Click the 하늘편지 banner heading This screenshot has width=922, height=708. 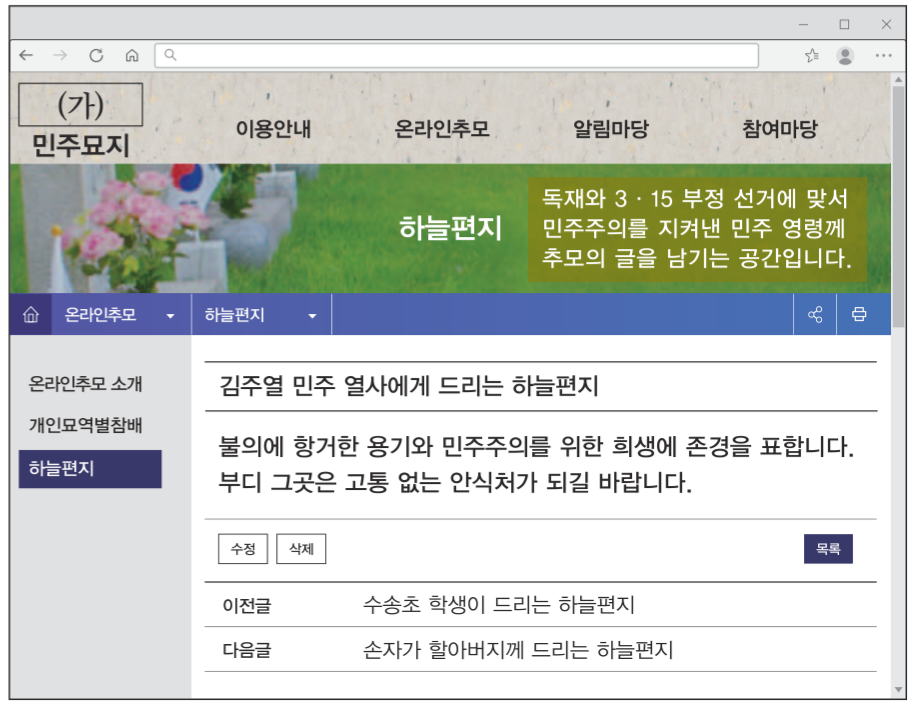pyautogui.click(x=450, y=228)
